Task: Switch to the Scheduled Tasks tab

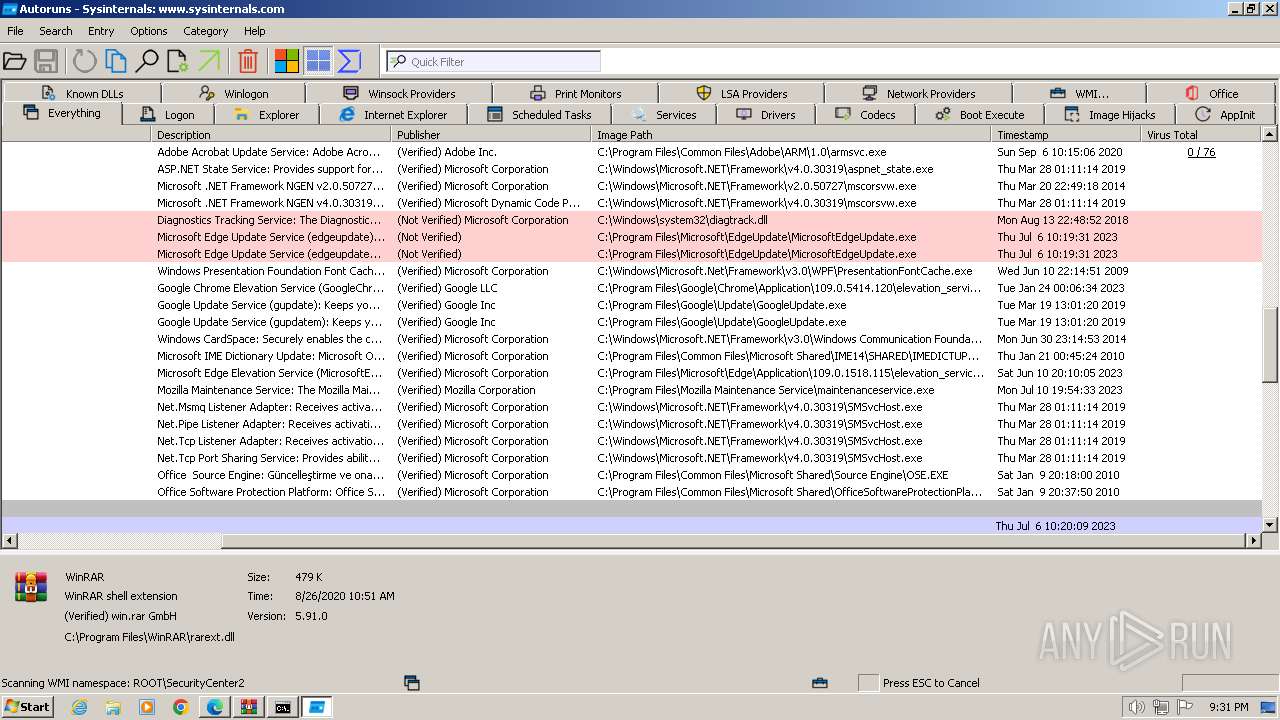Action: pyautogui.click(x=539, y=115)
